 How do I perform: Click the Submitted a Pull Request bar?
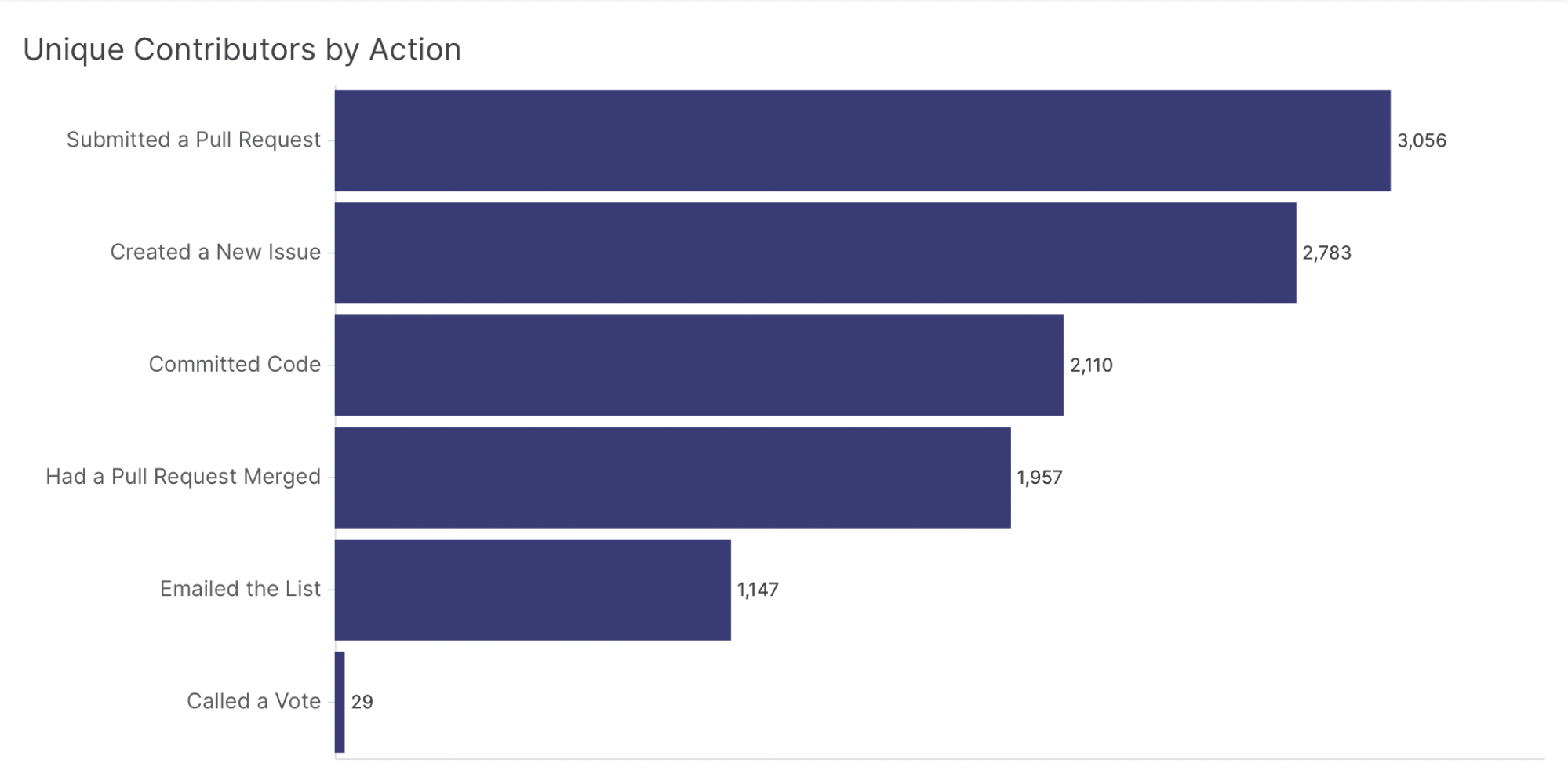862,140
